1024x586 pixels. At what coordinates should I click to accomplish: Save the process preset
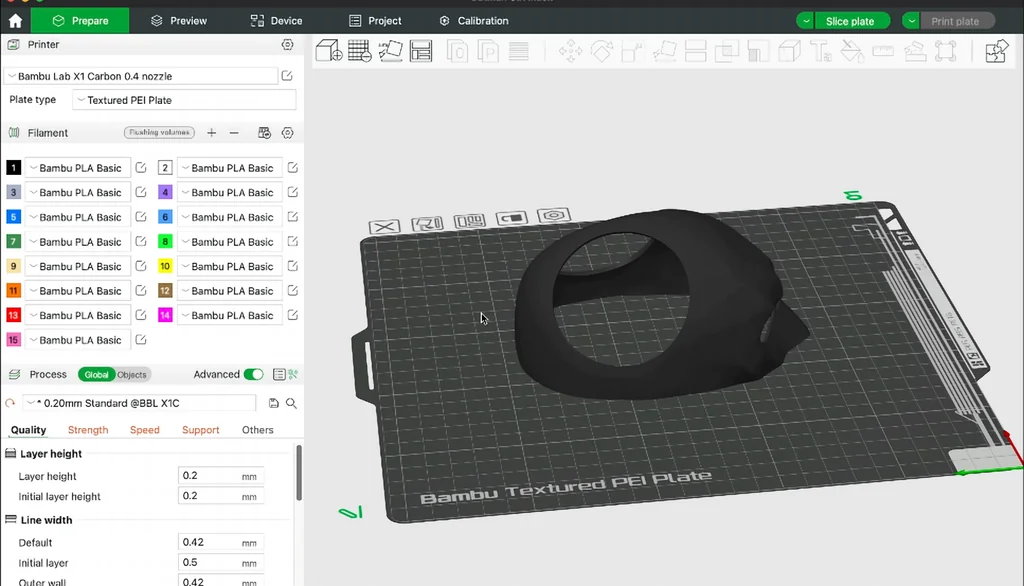(x=274, y=403)
